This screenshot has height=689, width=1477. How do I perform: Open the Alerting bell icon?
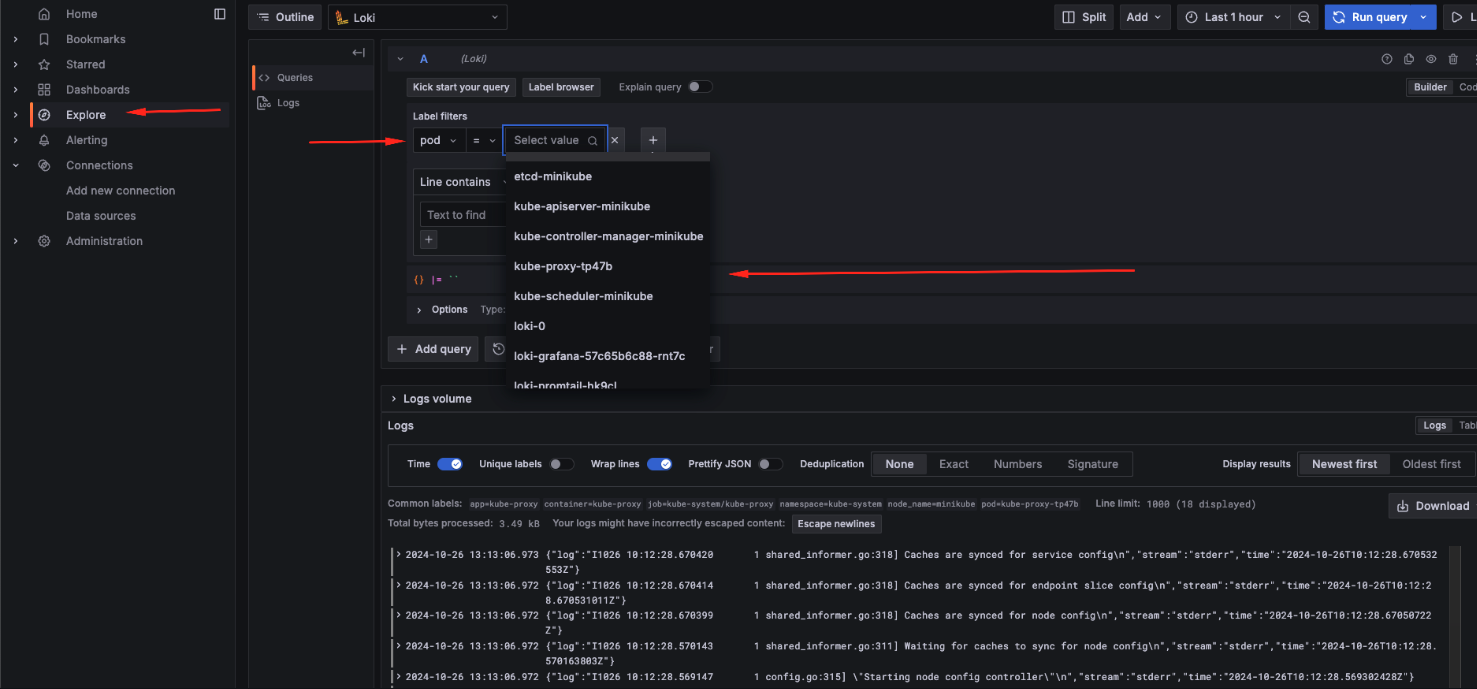[44, 140]
